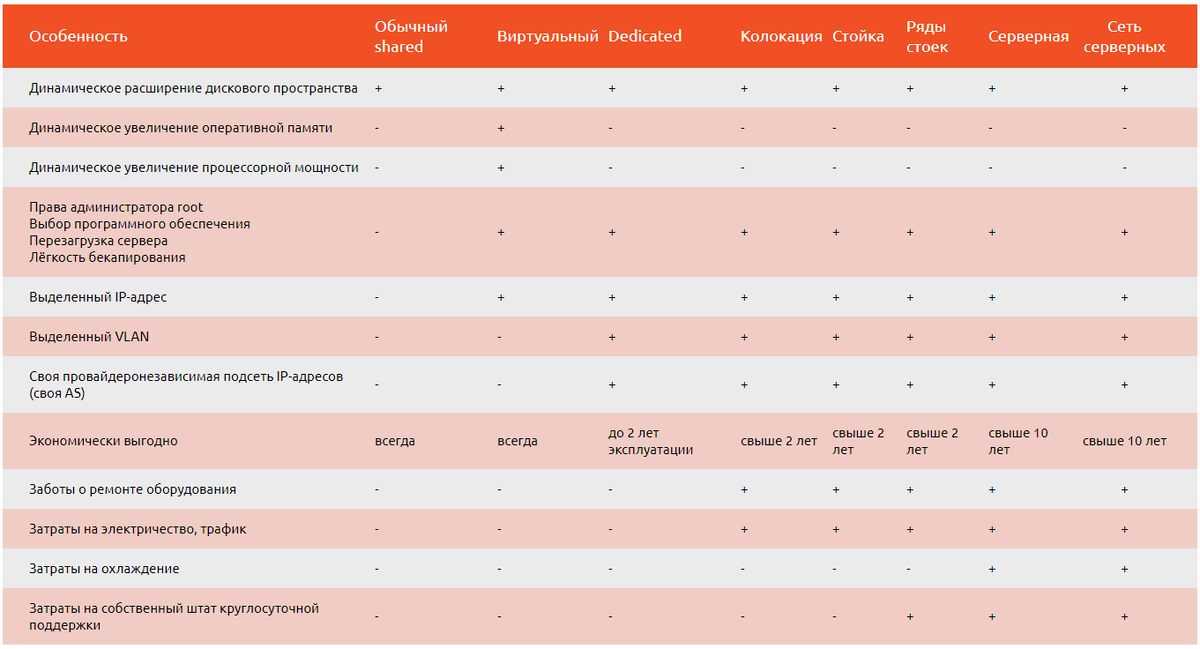
Task: Select the 'Dedicated' column header
Action: point(645,36)
